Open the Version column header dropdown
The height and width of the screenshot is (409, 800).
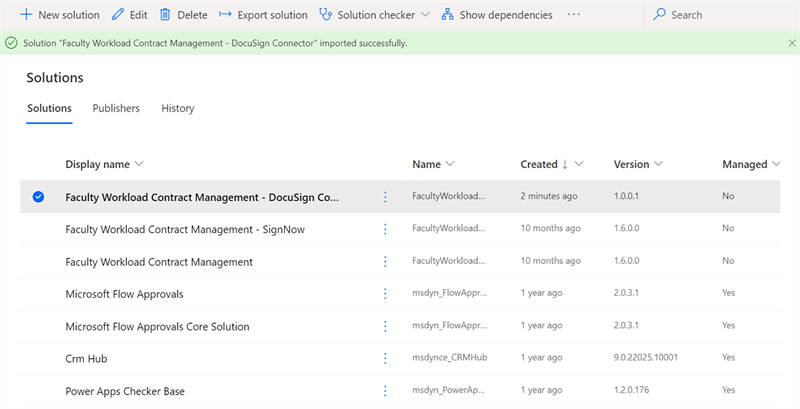tap(659, 164)
